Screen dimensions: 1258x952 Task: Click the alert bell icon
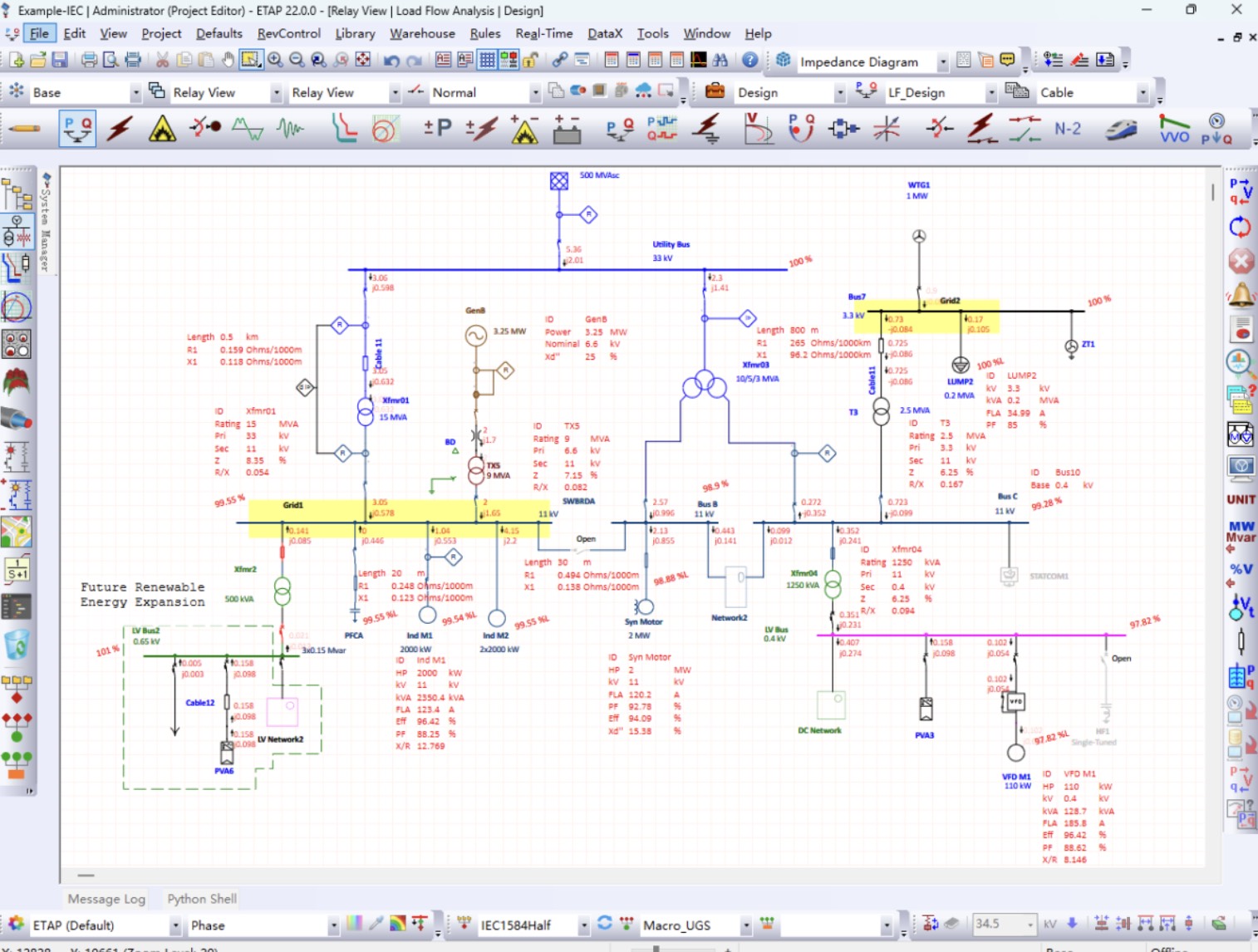[1241, 295]
